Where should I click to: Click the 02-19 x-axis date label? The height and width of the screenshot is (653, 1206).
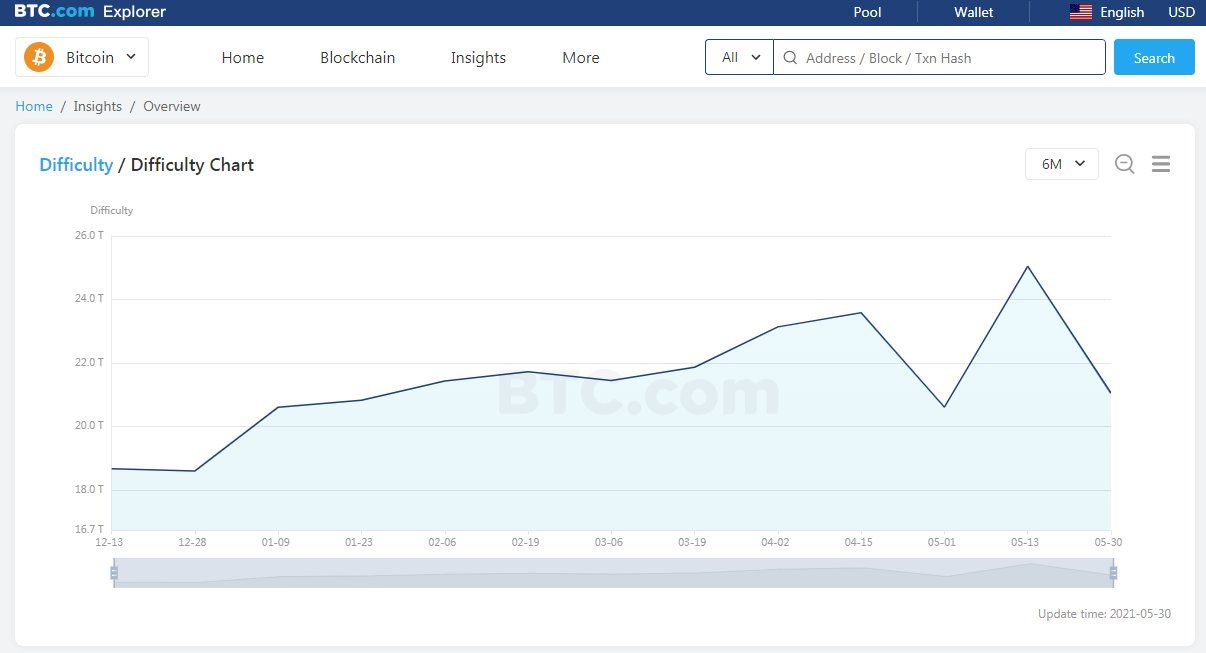[x=525, y=542]
